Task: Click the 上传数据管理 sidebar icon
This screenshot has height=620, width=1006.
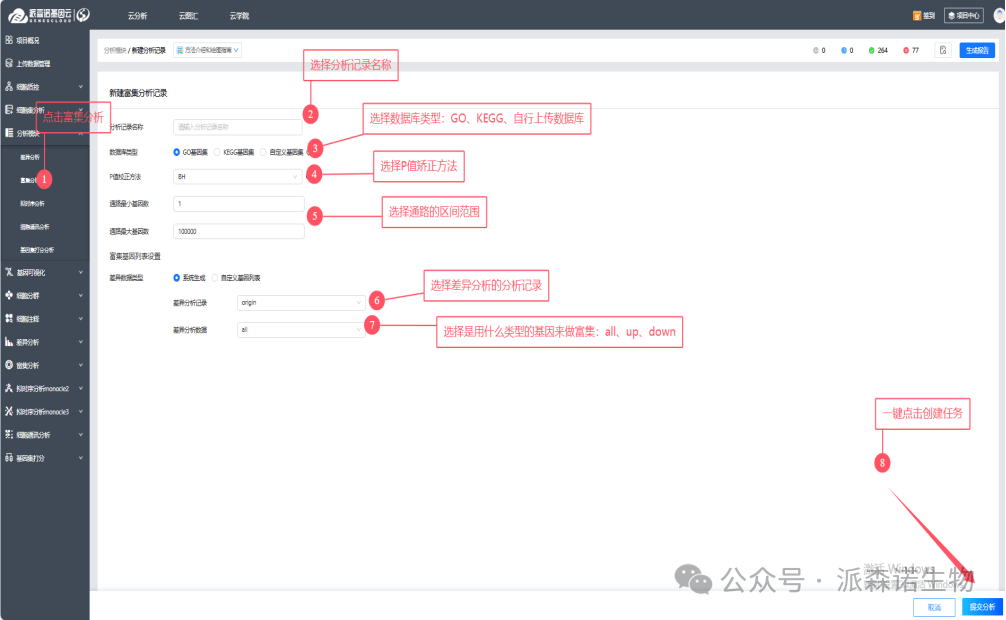Action: 9,63
